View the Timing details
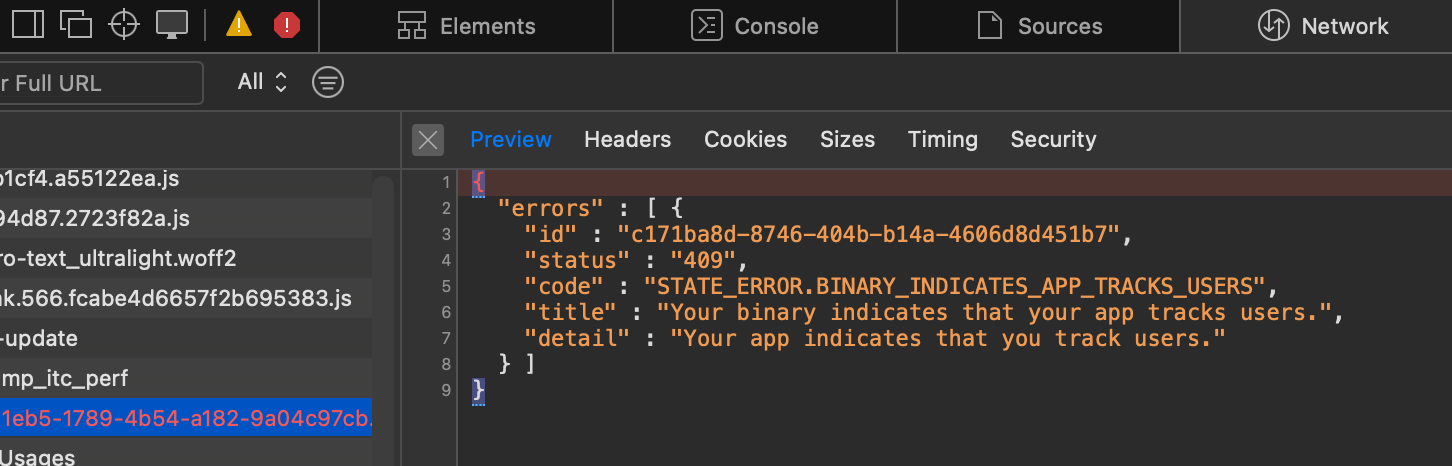The height and width of the screenshot is (466, 1452). pyautogui.click(x=942, y=140)
